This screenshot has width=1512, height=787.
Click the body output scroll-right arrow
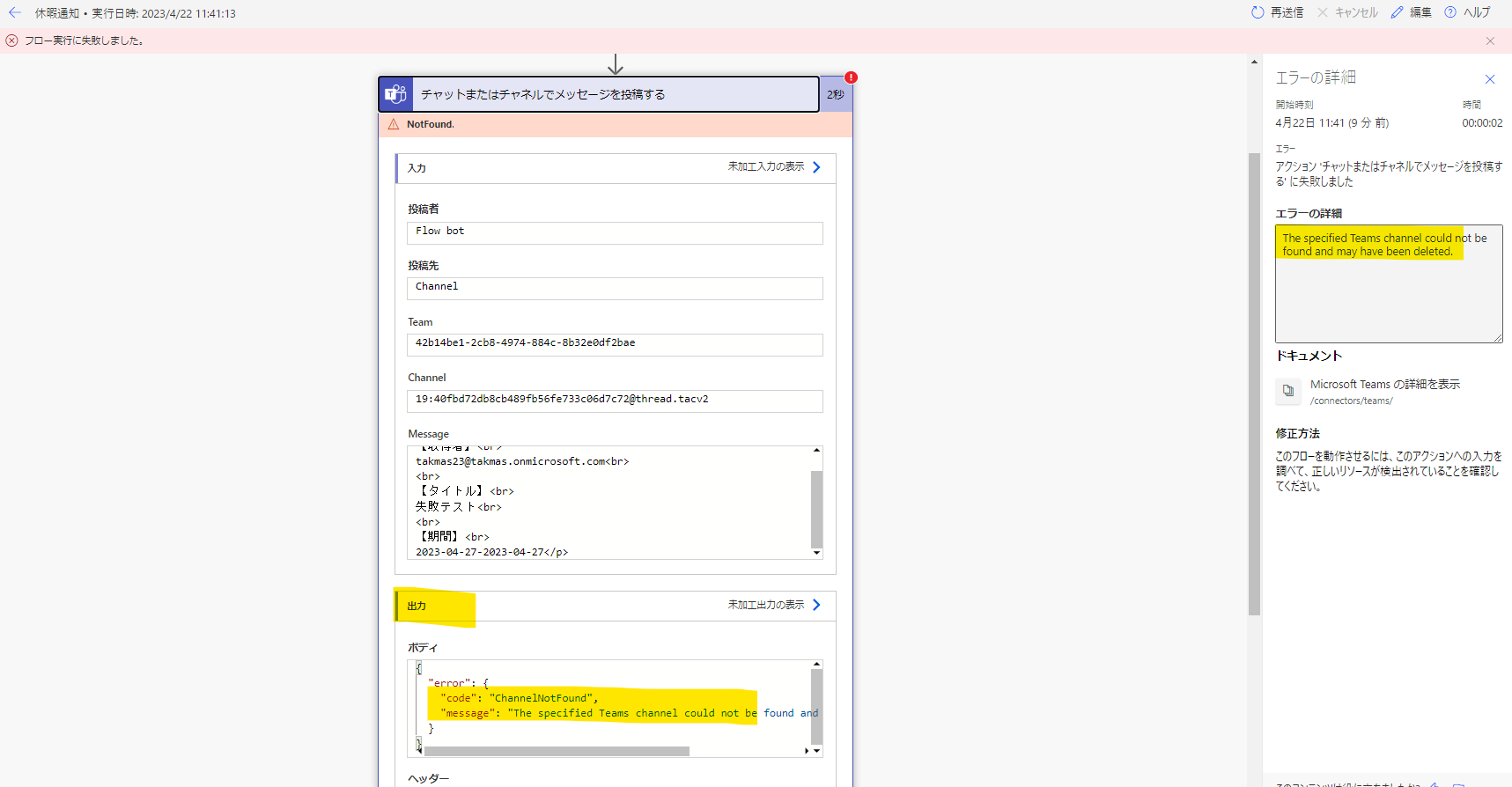coord(807,752)
